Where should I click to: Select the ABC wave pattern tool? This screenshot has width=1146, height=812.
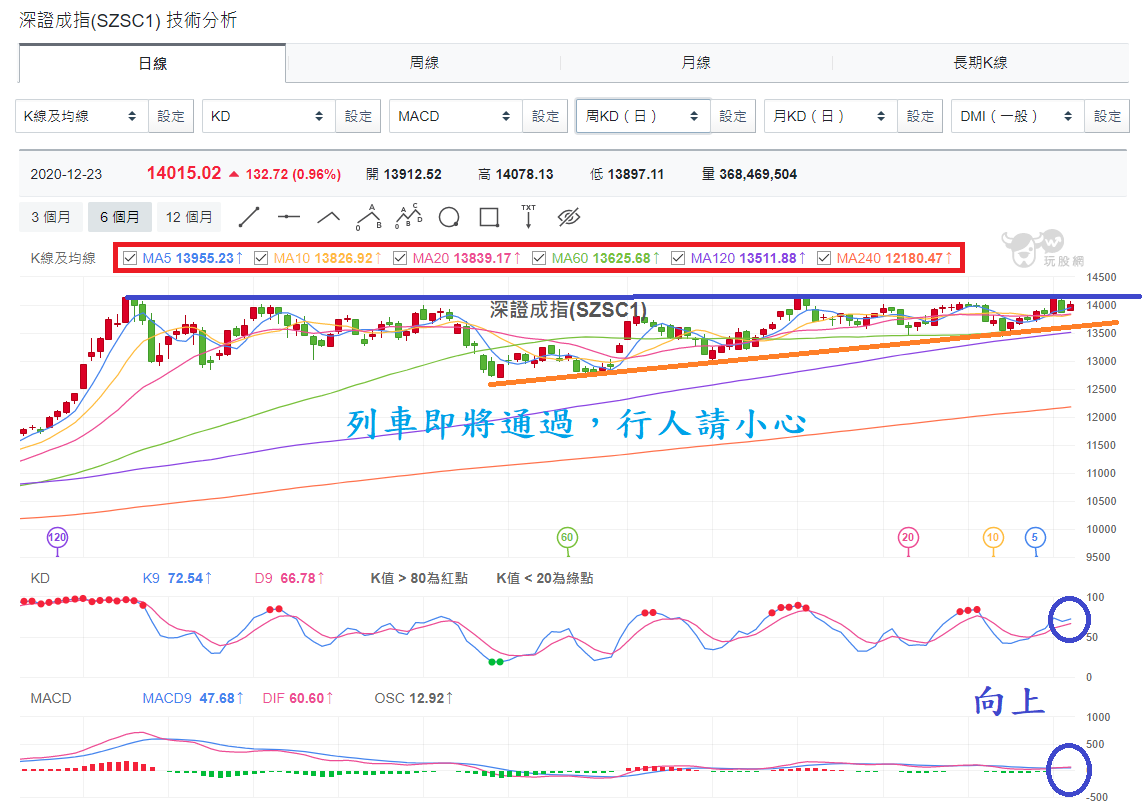point(369,217)
